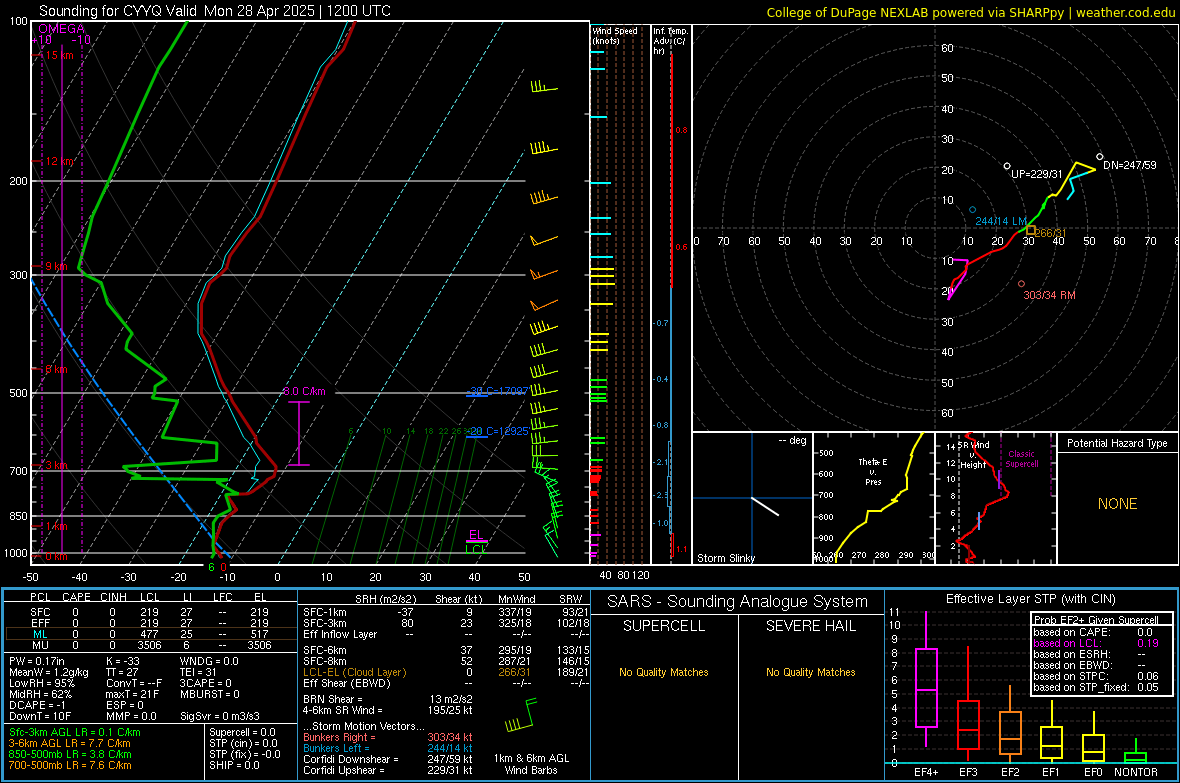Click the Classic Supercell label

point(1022,459)
